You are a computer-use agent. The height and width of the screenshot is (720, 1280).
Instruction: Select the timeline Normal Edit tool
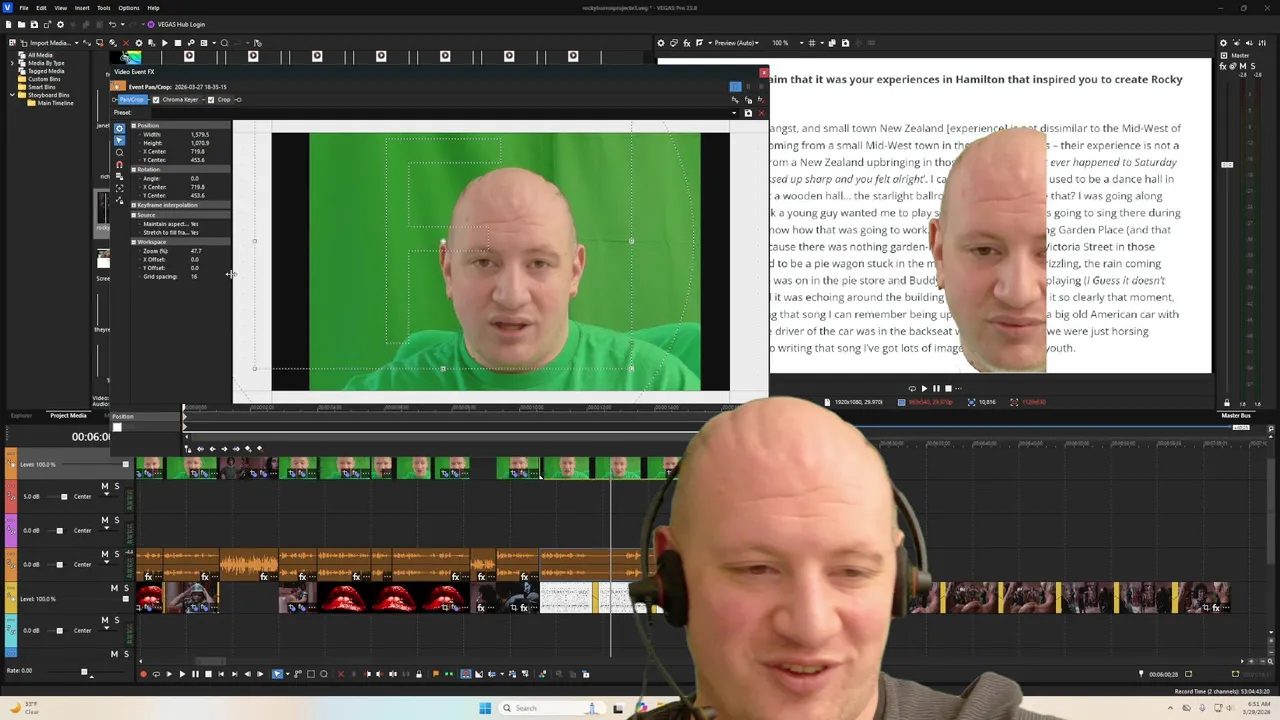[x=277, y=674]
